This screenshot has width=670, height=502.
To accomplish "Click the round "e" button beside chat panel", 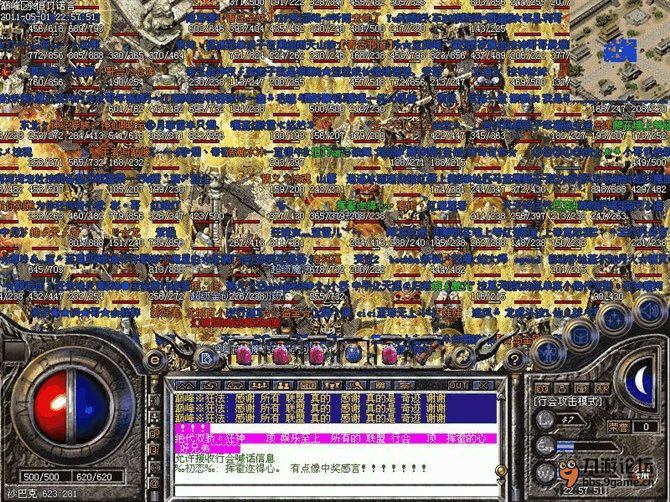I will click(154, 360).
